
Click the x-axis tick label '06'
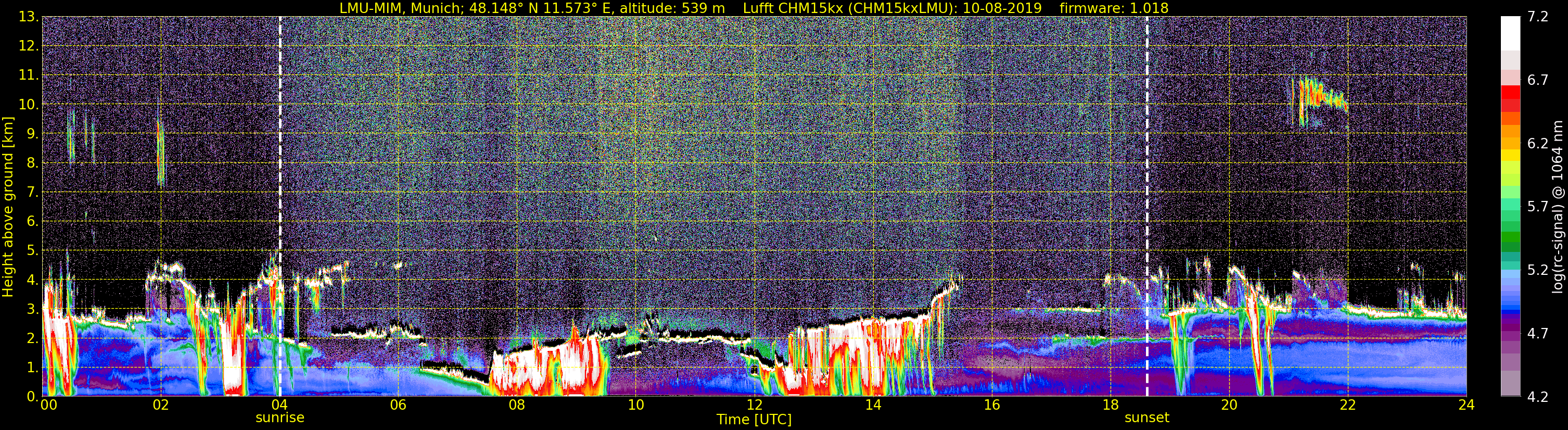[398, 406]
